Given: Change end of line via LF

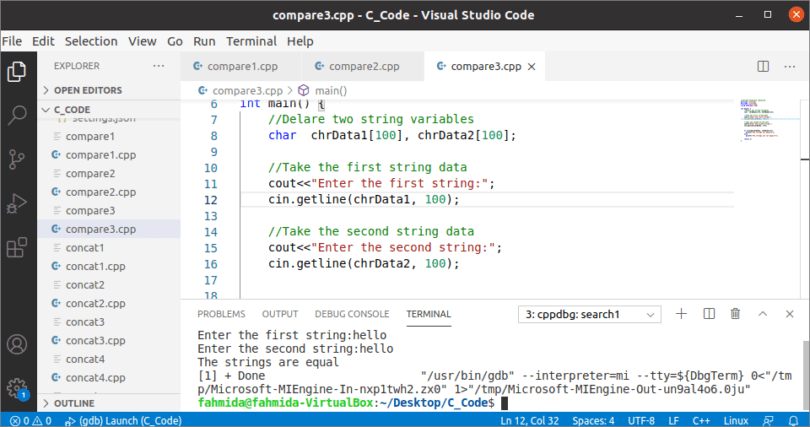Looking at the screenshot, I should coord(674,421).
